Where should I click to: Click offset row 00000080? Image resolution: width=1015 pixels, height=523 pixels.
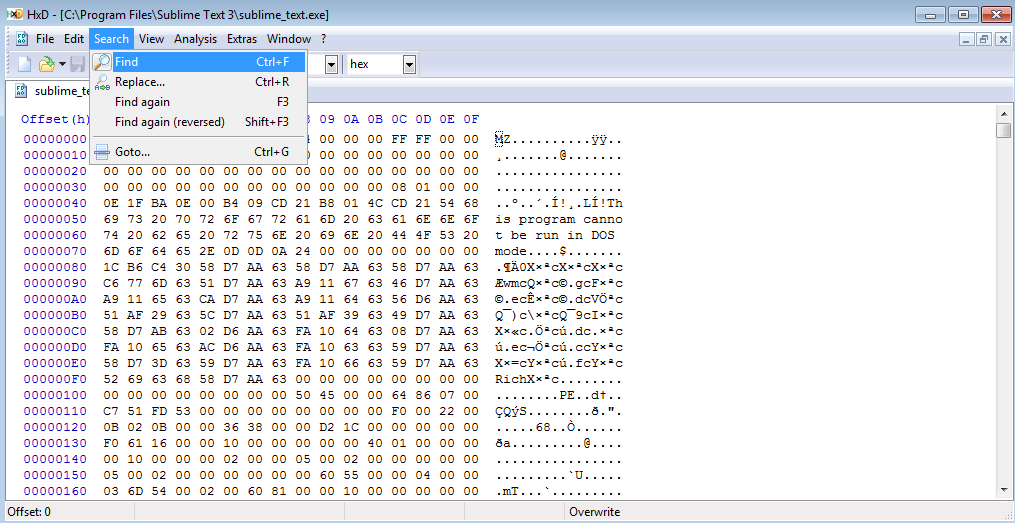[55, 267]
